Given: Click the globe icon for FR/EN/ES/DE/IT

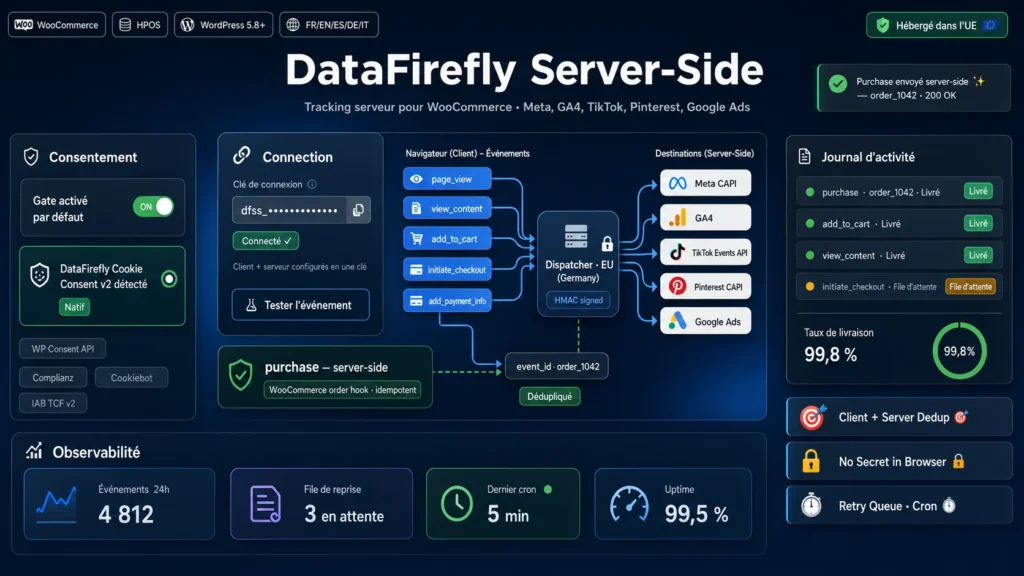Looking at the screenshot, I should coord(293,25).
